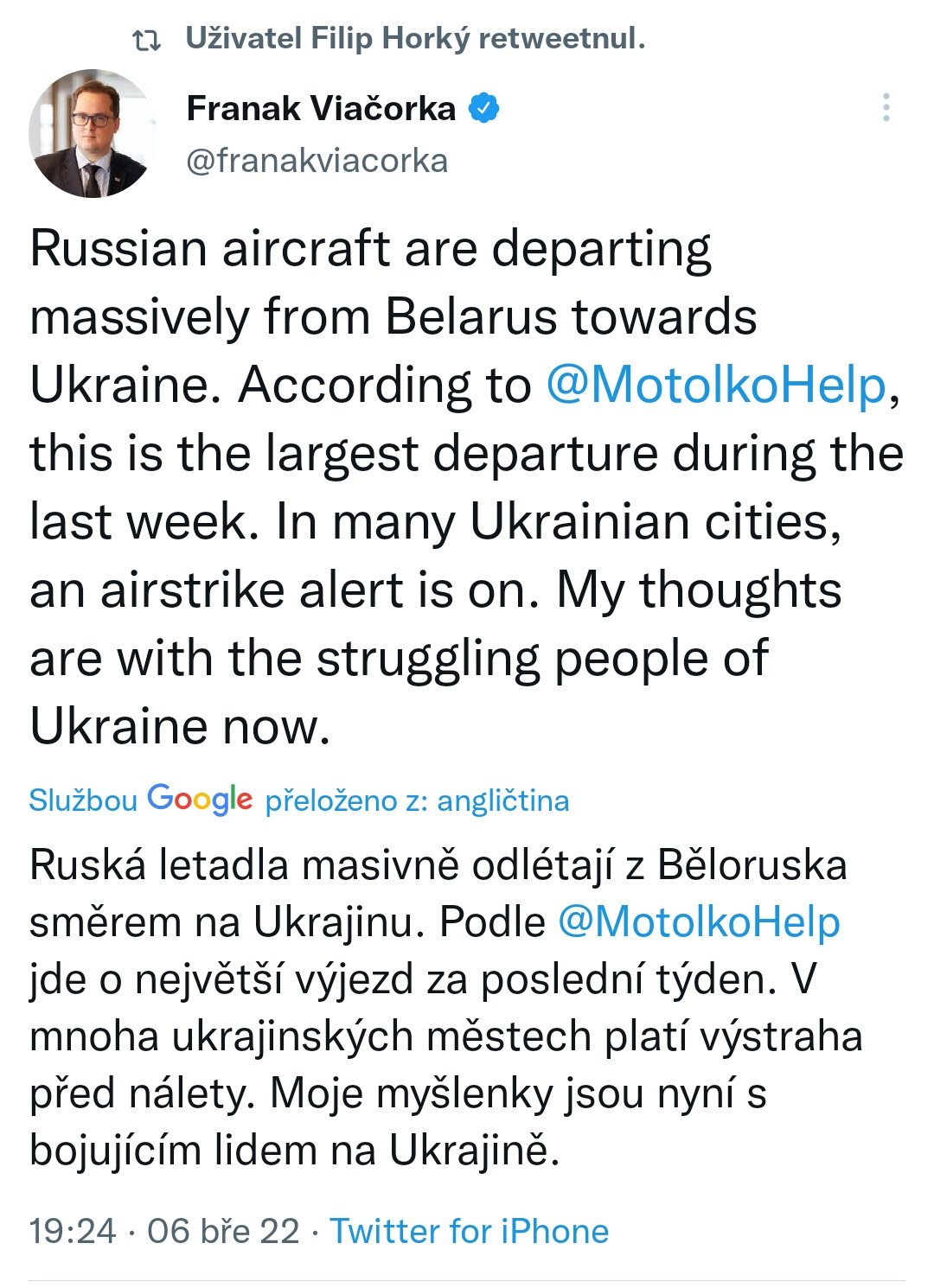Click @MotolkoHelp mention in the English tweet
The image size is (934, 1288).
[716, 385]
